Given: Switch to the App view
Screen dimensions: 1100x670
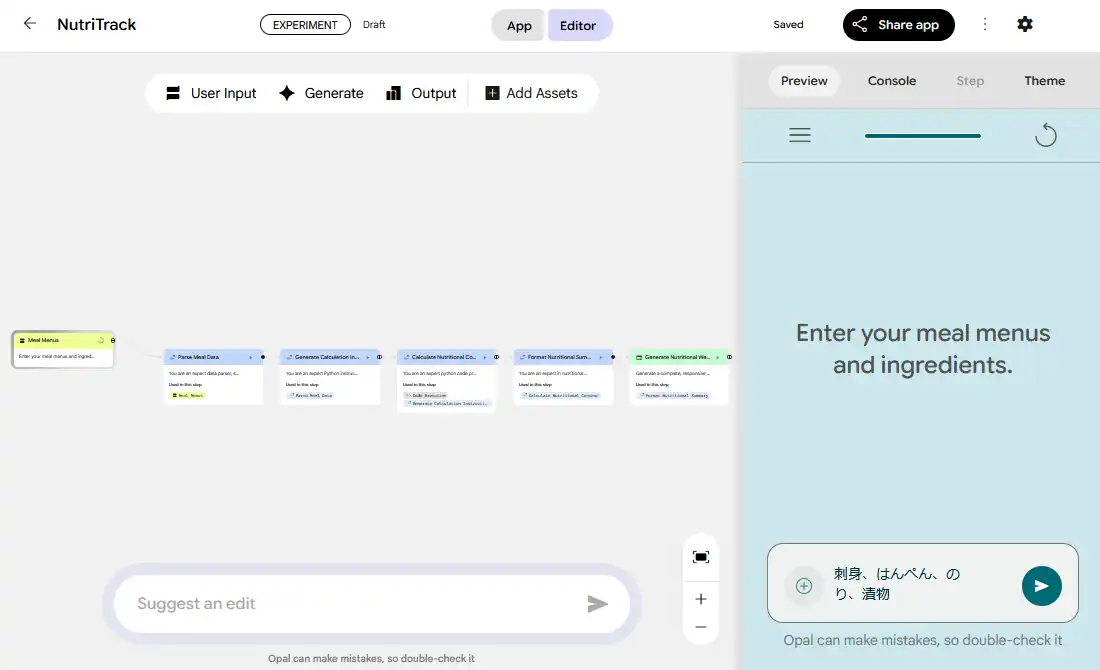Looking at the screenshot, I should (519, 26).
